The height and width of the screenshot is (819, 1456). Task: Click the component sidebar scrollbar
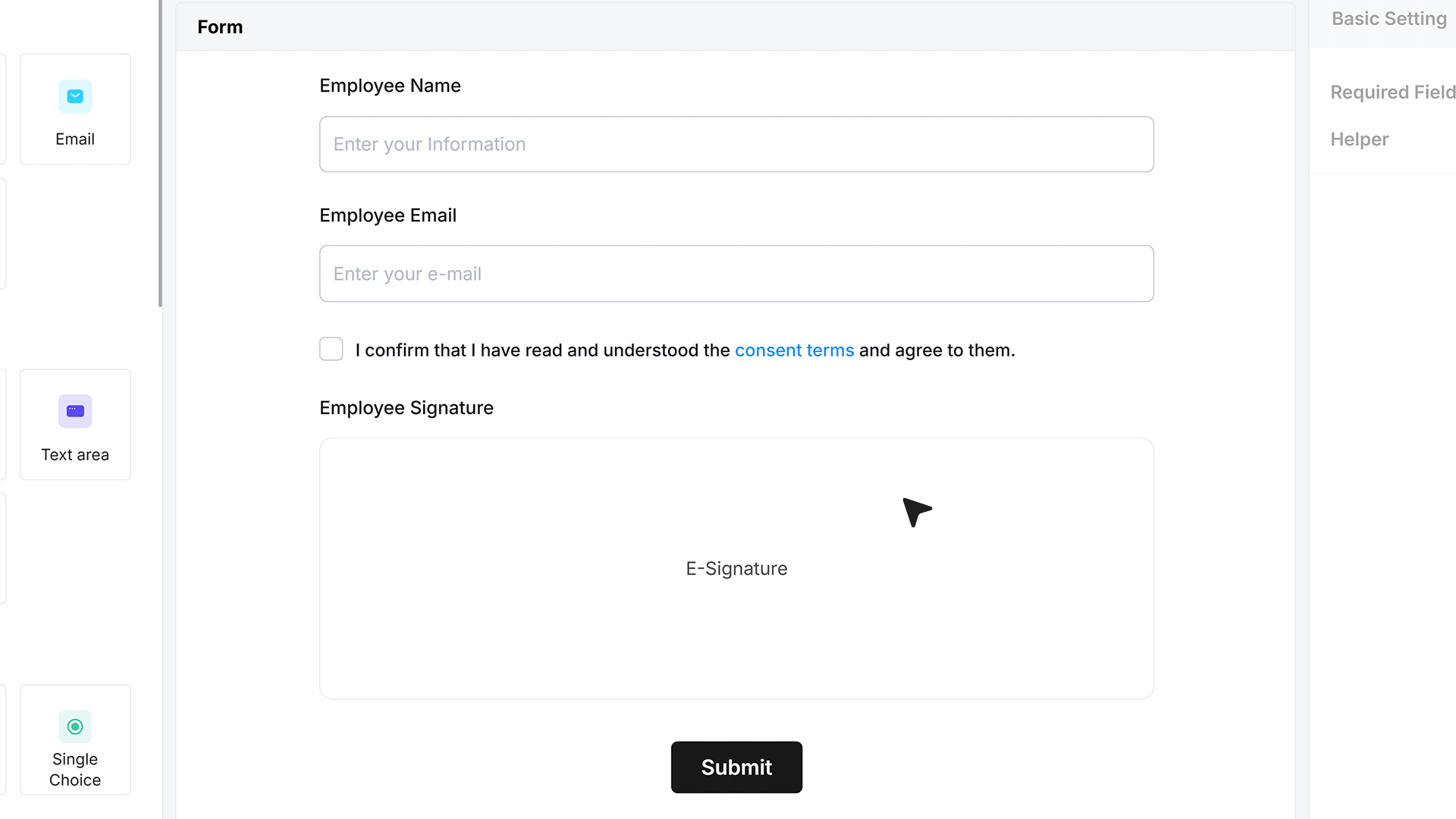160,153
